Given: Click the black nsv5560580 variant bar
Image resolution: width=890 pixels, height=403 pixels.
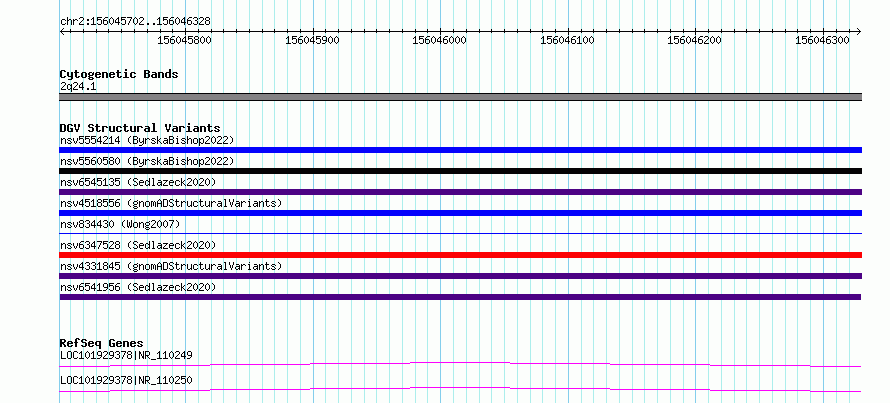Looking at the screenshot, I should click(x=460, y=171).
